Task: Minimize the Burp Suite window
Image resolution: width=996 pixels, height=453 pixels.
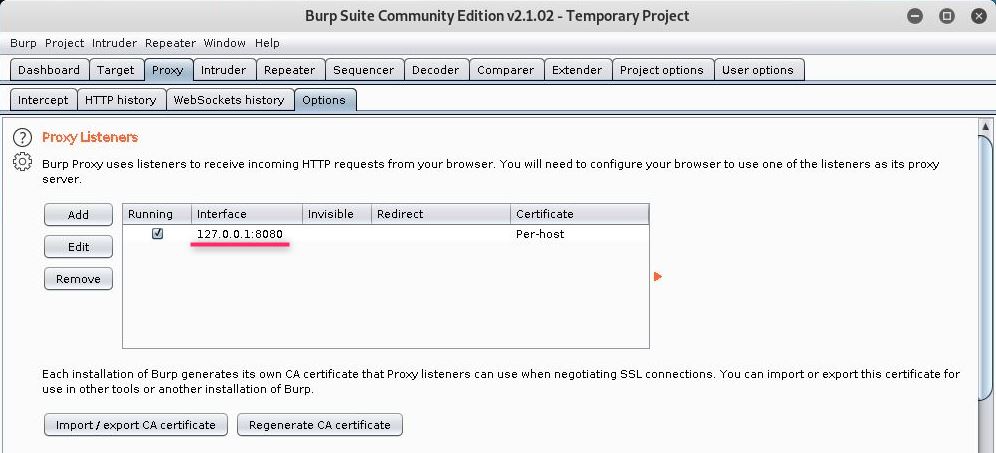Action: coord(915,17)
